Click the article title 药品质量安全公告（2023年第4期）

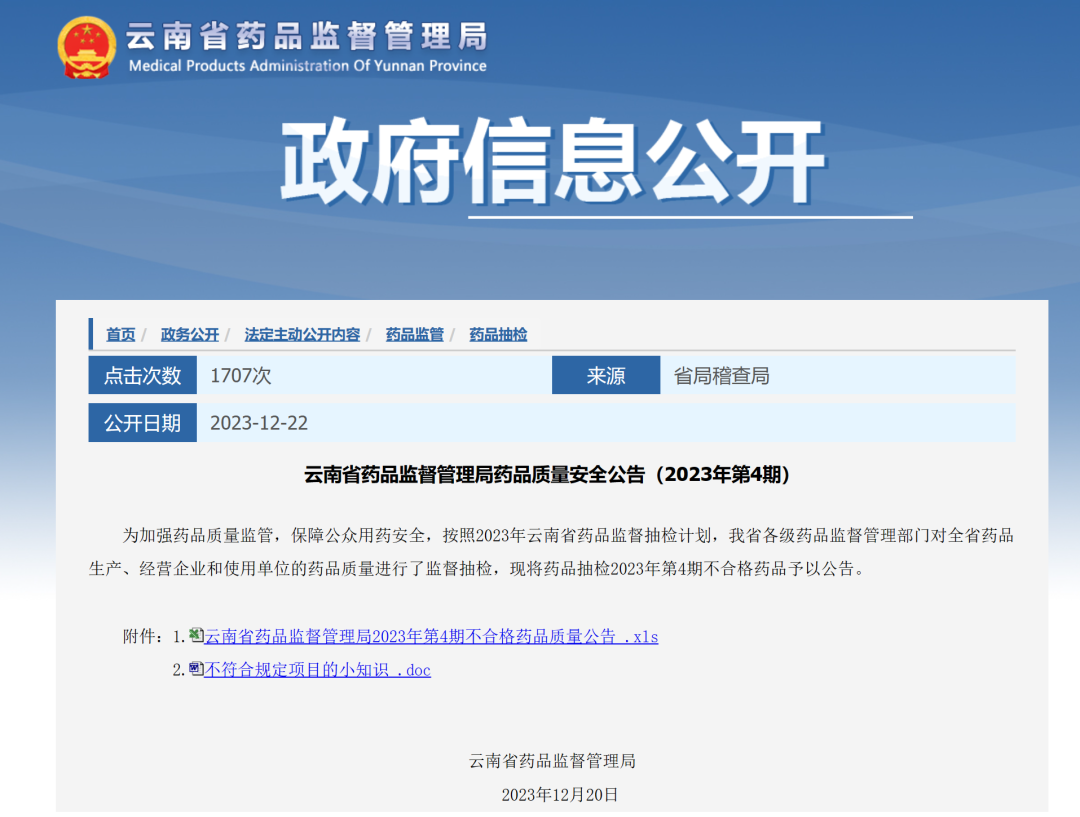point(547,475)
